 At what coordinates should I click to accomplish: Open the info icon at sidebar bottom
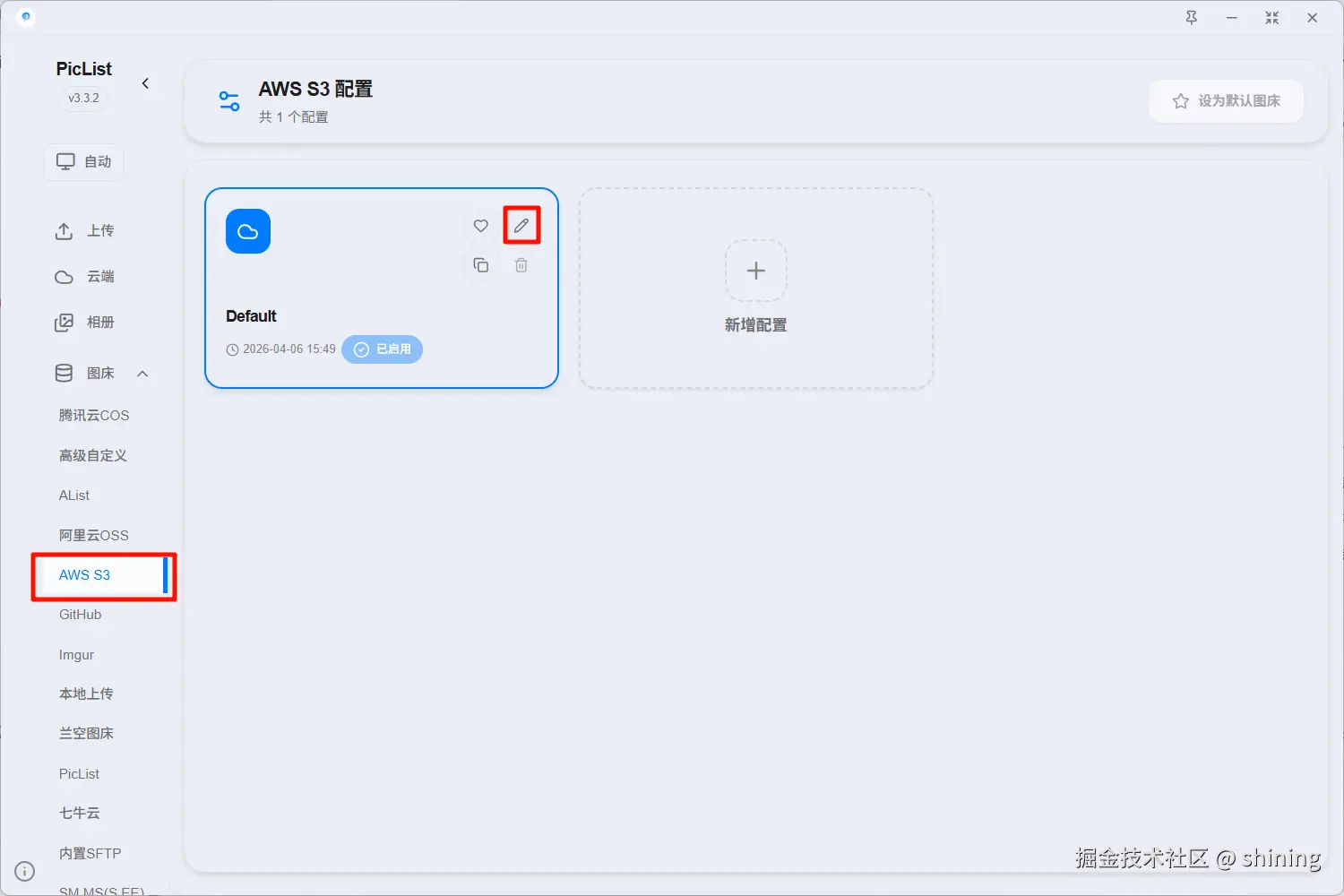[25, 871]
